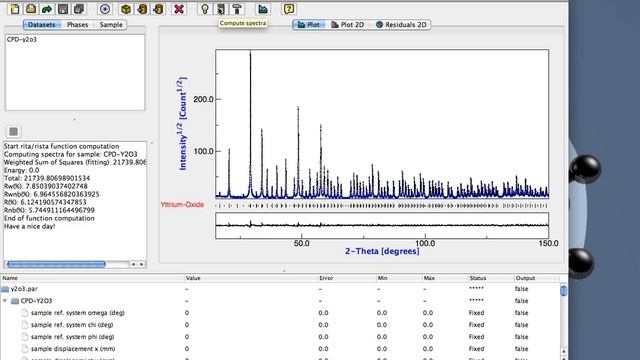The width and height of the screenshot is (640, 360).
Task: Click the phi parameter file icon
Action: (25, 337)
